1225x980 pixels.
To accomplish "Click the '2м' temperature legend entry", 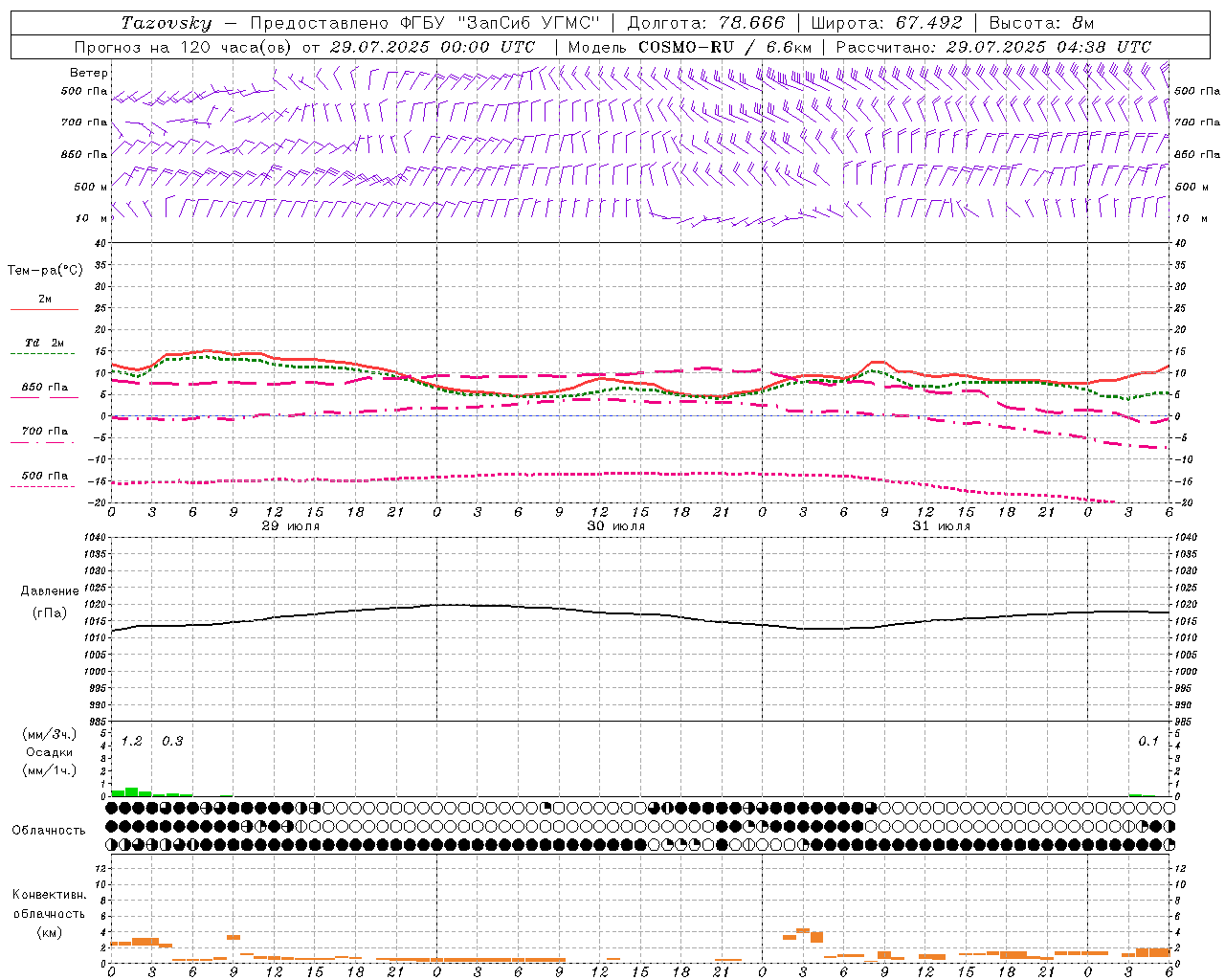I will pyautogui.click(x=45, y=300).
